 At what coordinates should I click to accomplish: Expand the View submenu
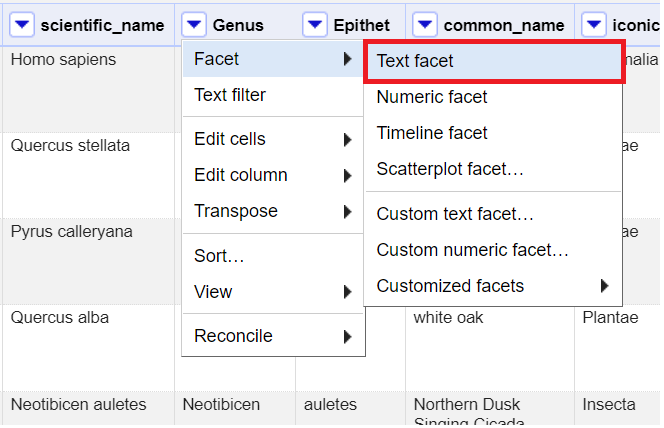coord(273,292)
